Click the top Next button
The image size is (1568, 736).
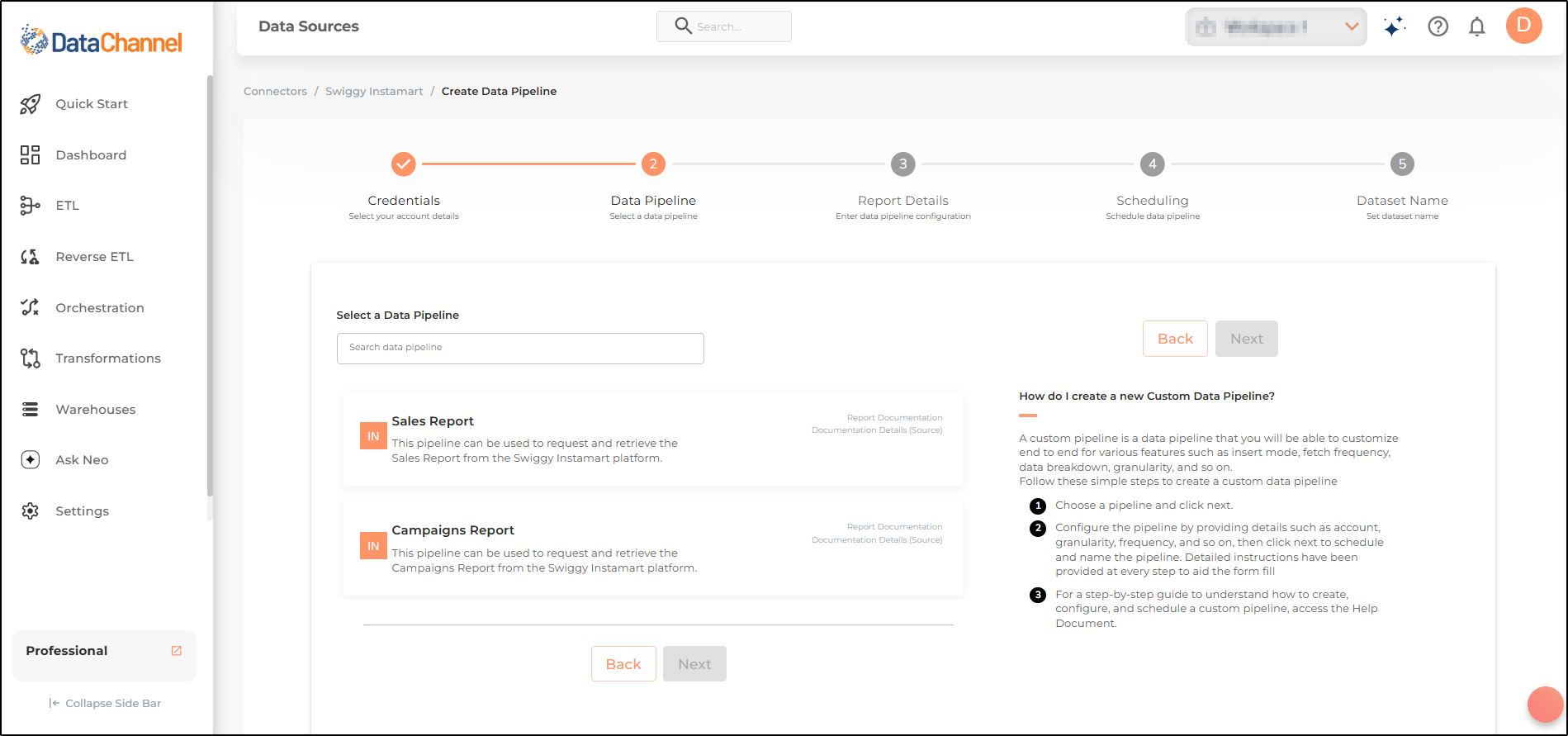click(1247, 339)
